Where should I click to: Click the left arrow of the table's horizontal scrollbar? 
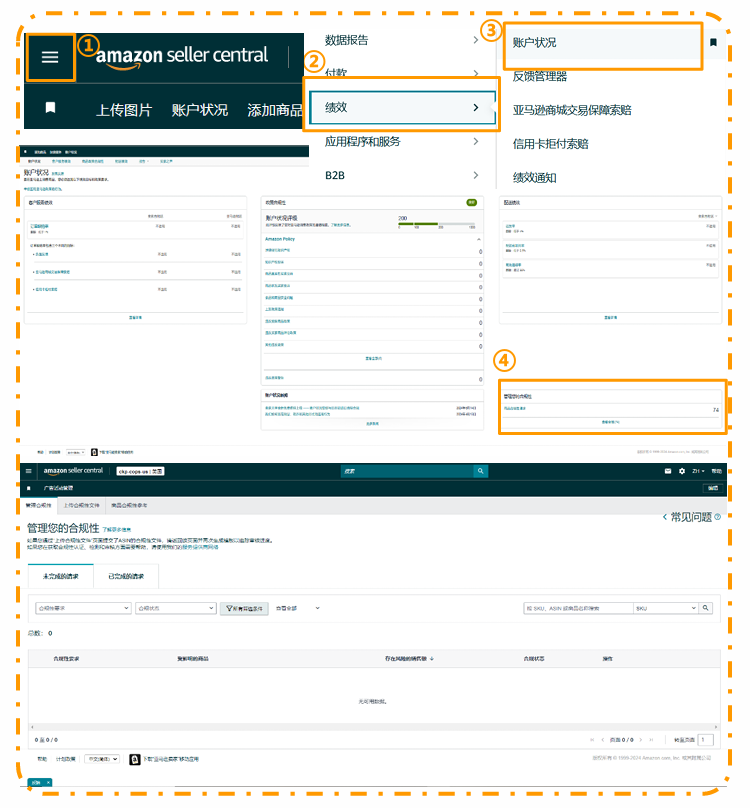tap(32, 727)
